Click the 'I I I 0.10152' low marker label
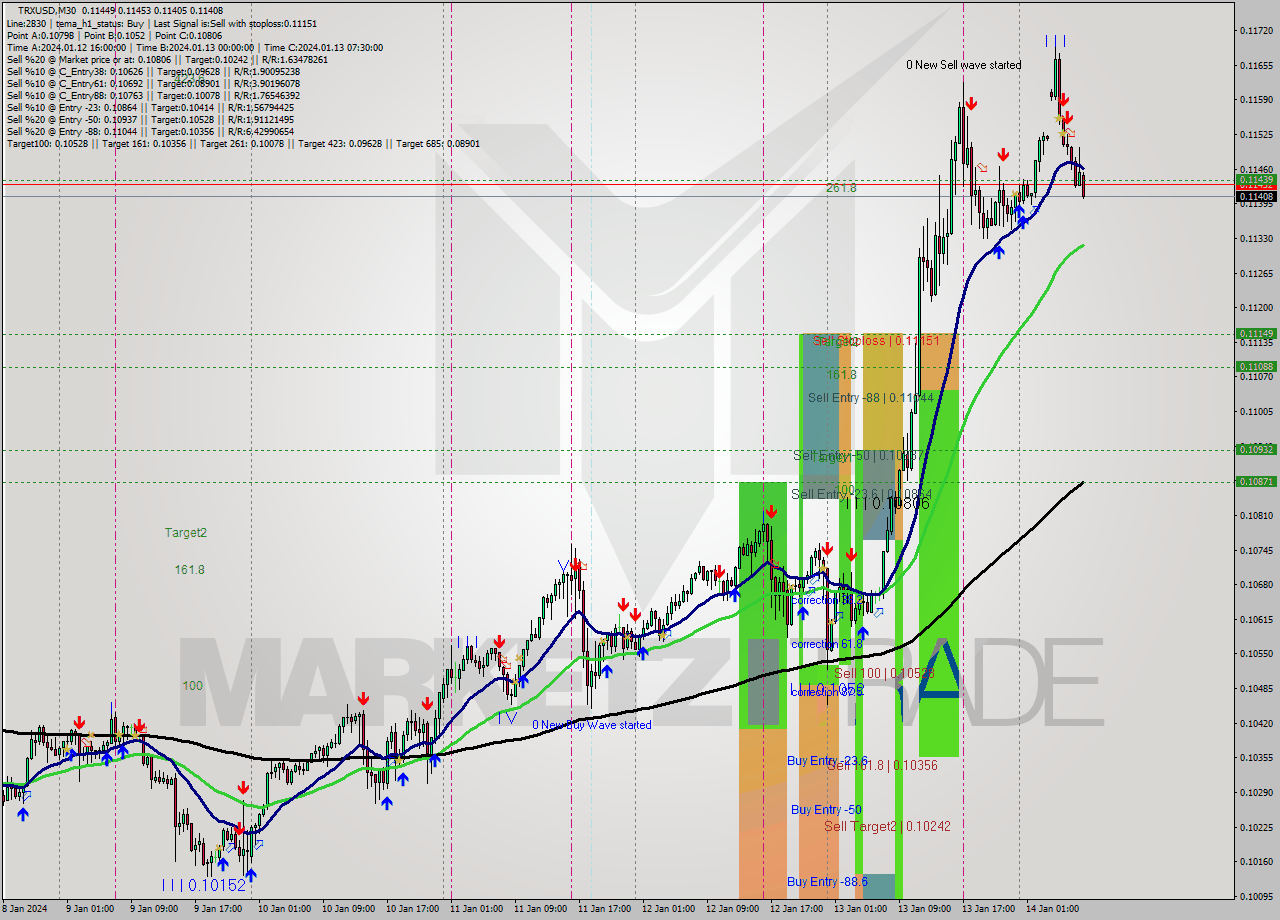 (x=204, y=885)
